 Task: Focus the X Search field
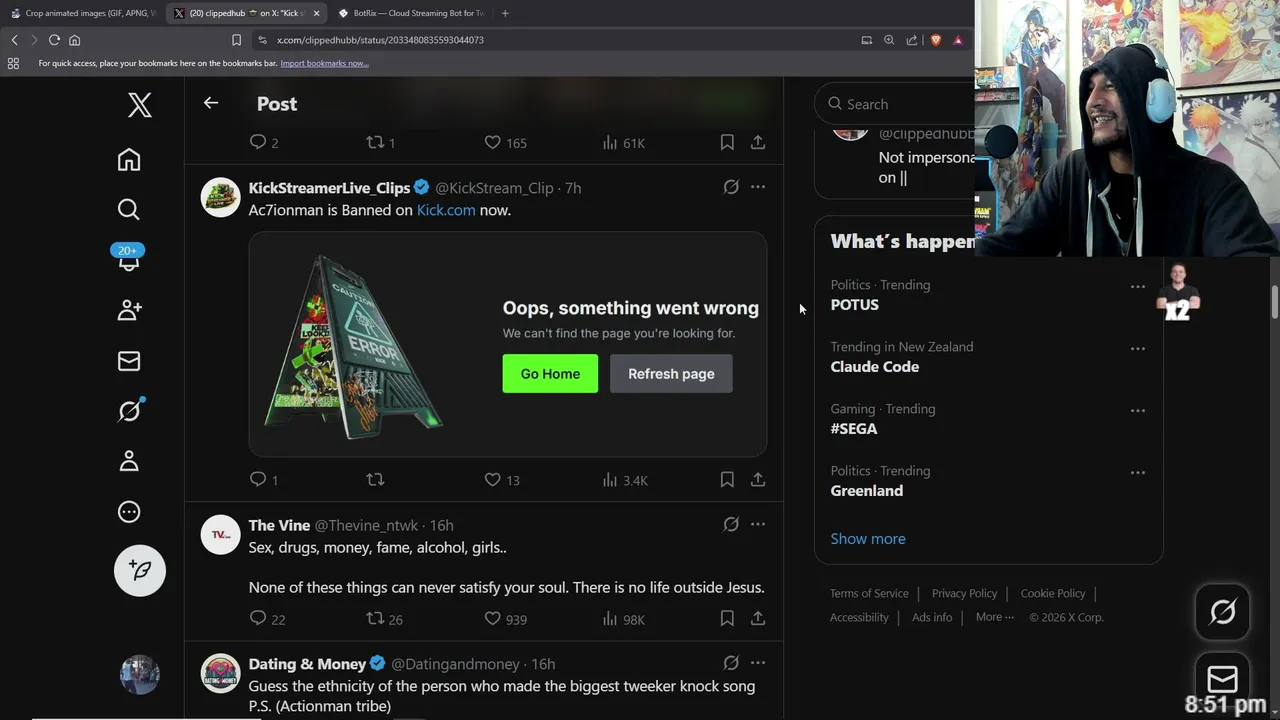[x=895, y=104]
